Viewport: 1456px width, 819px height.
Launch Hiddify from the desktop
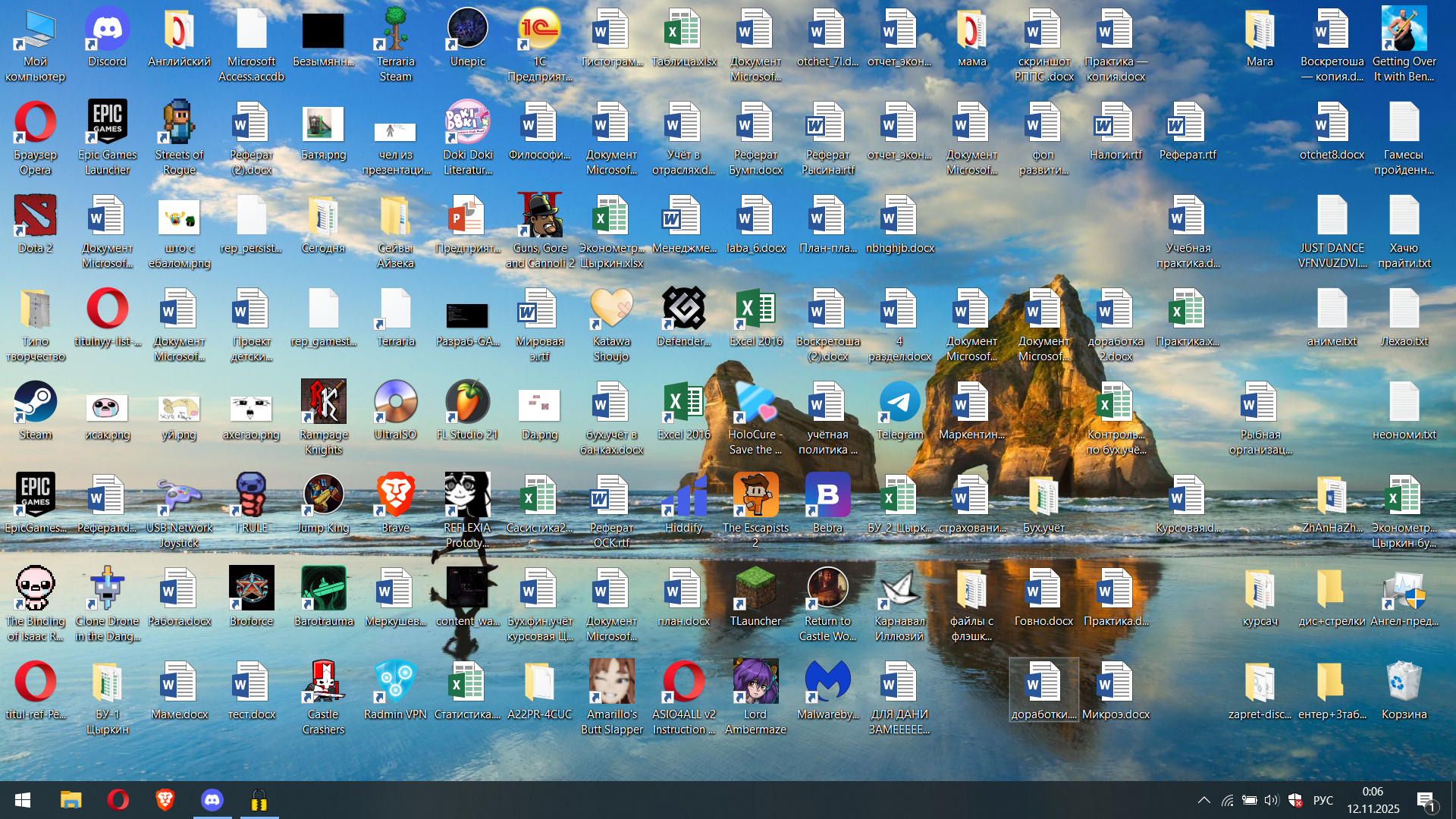point(684,504)
